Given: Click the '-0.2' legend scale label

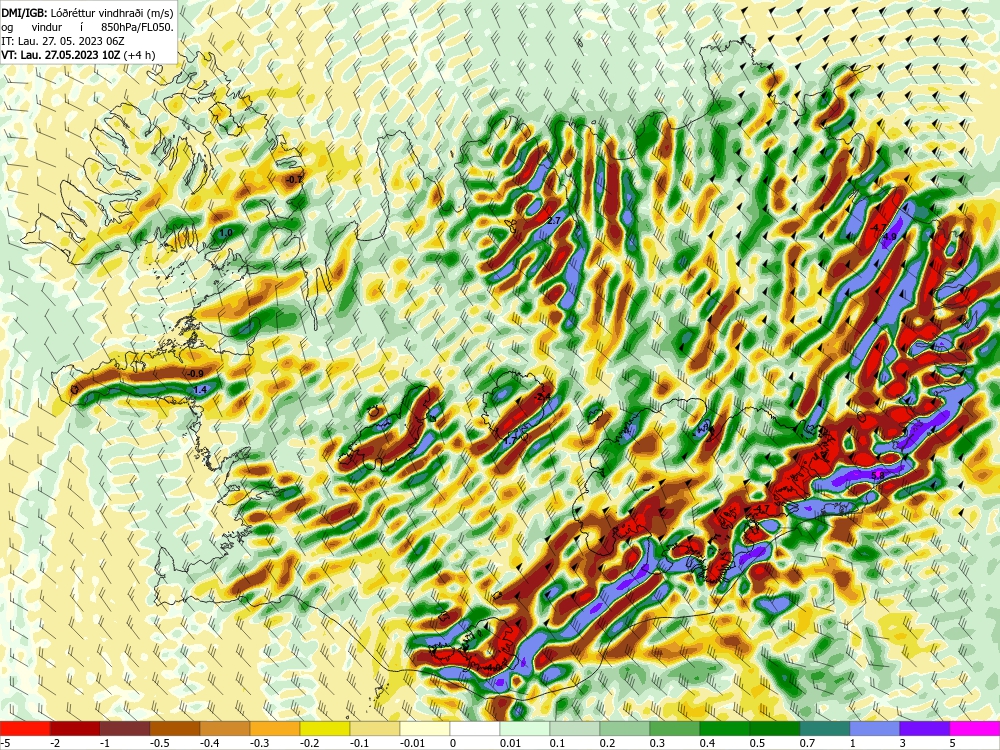Looking at the screenshot, I should click(309, 743).
